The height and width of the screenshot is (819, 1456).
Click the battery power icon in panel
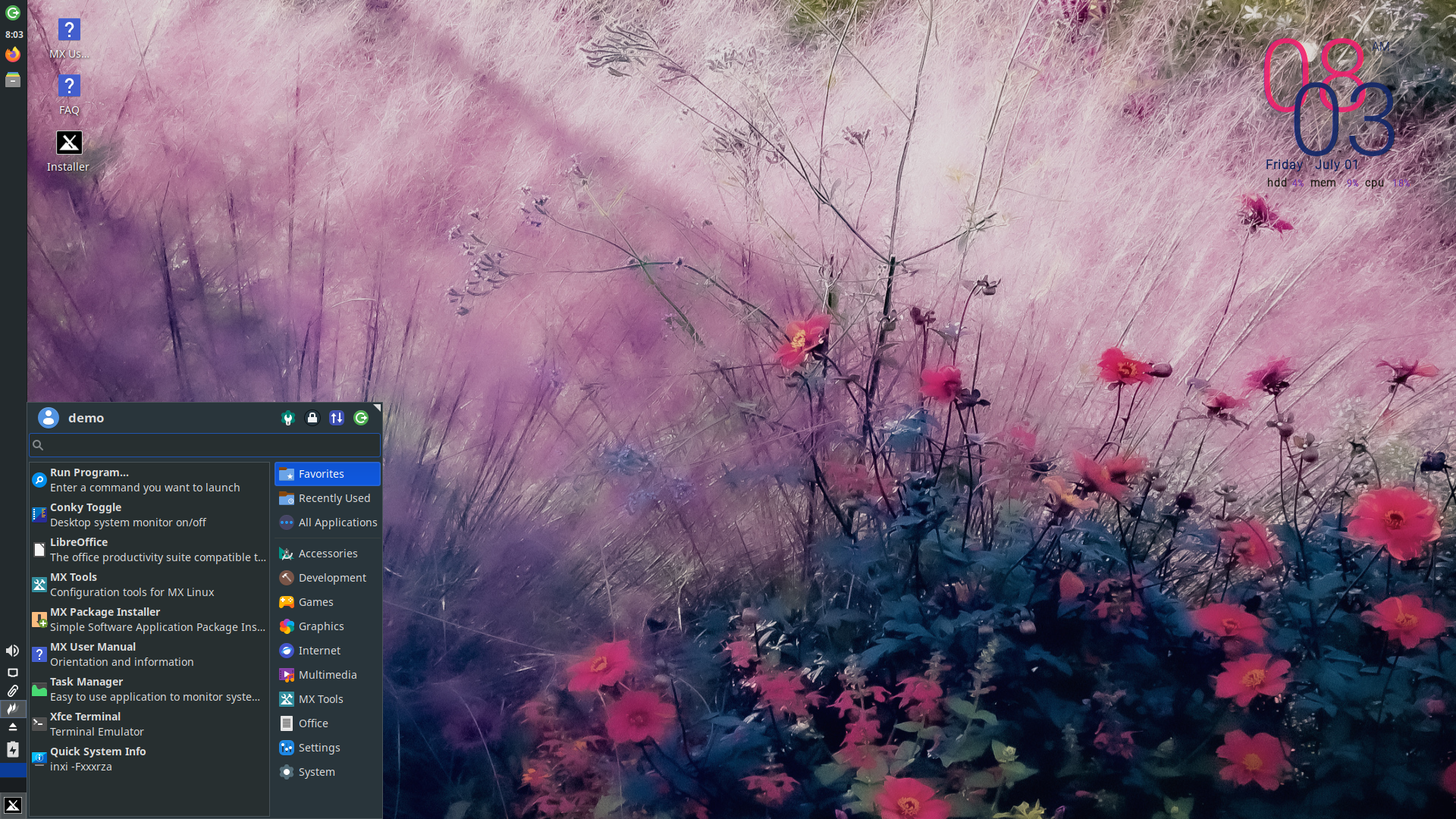click(13, 749)
